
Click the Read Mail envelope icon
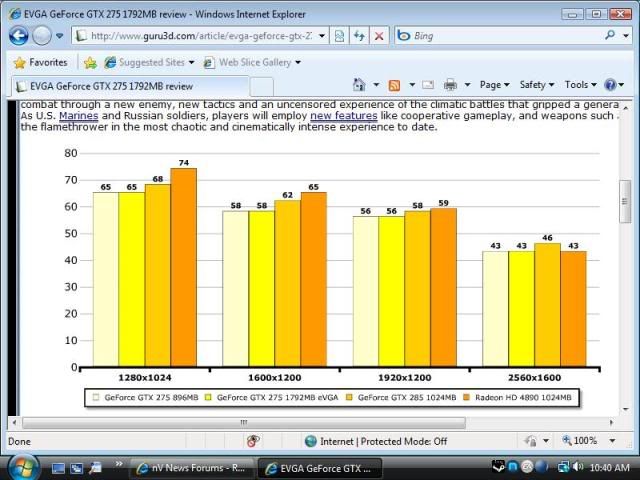point(428,85)
